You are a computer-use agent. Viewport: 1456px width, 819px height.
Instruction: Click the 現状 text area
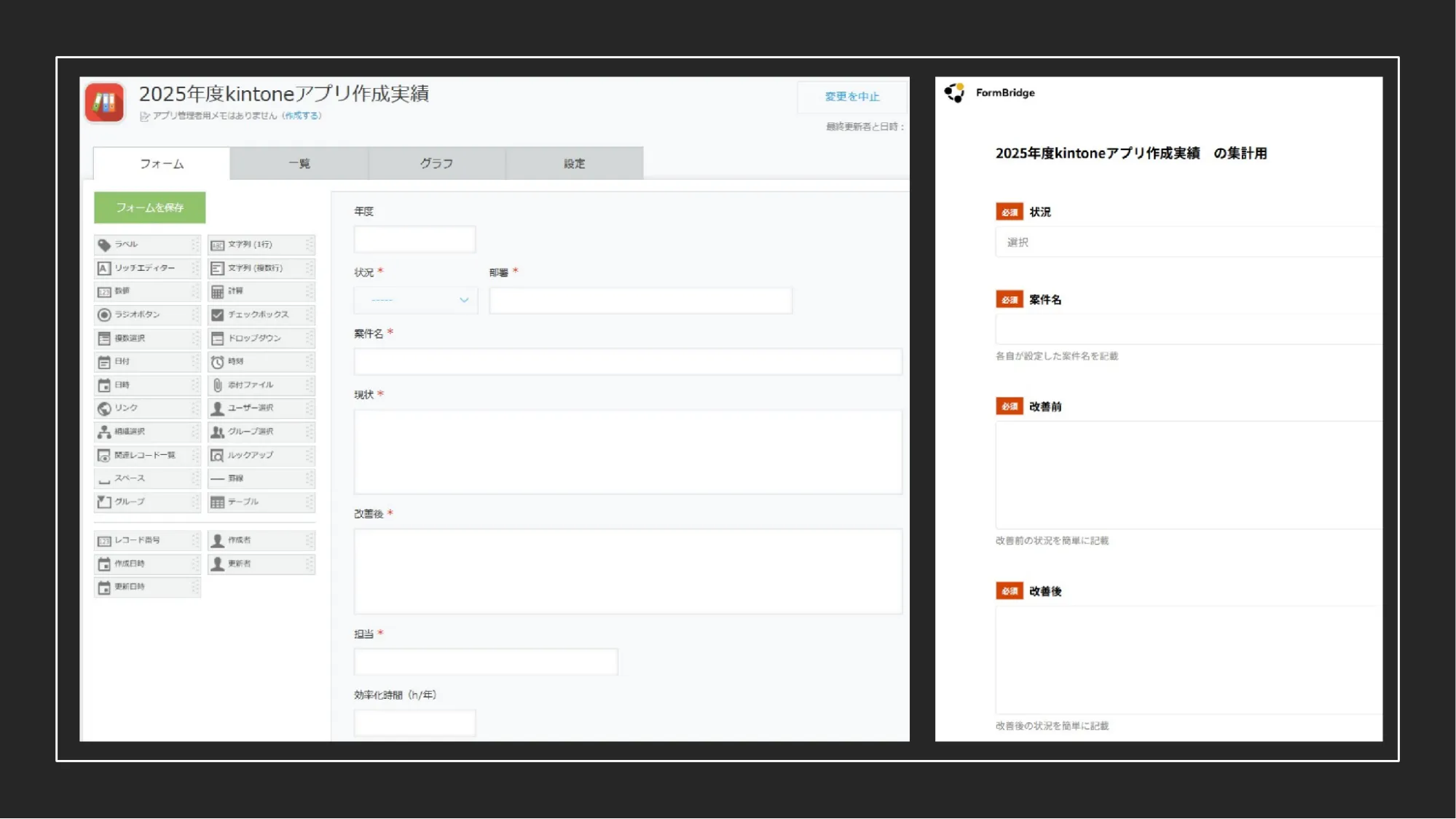pyautogui.click(x=628, y=452)
